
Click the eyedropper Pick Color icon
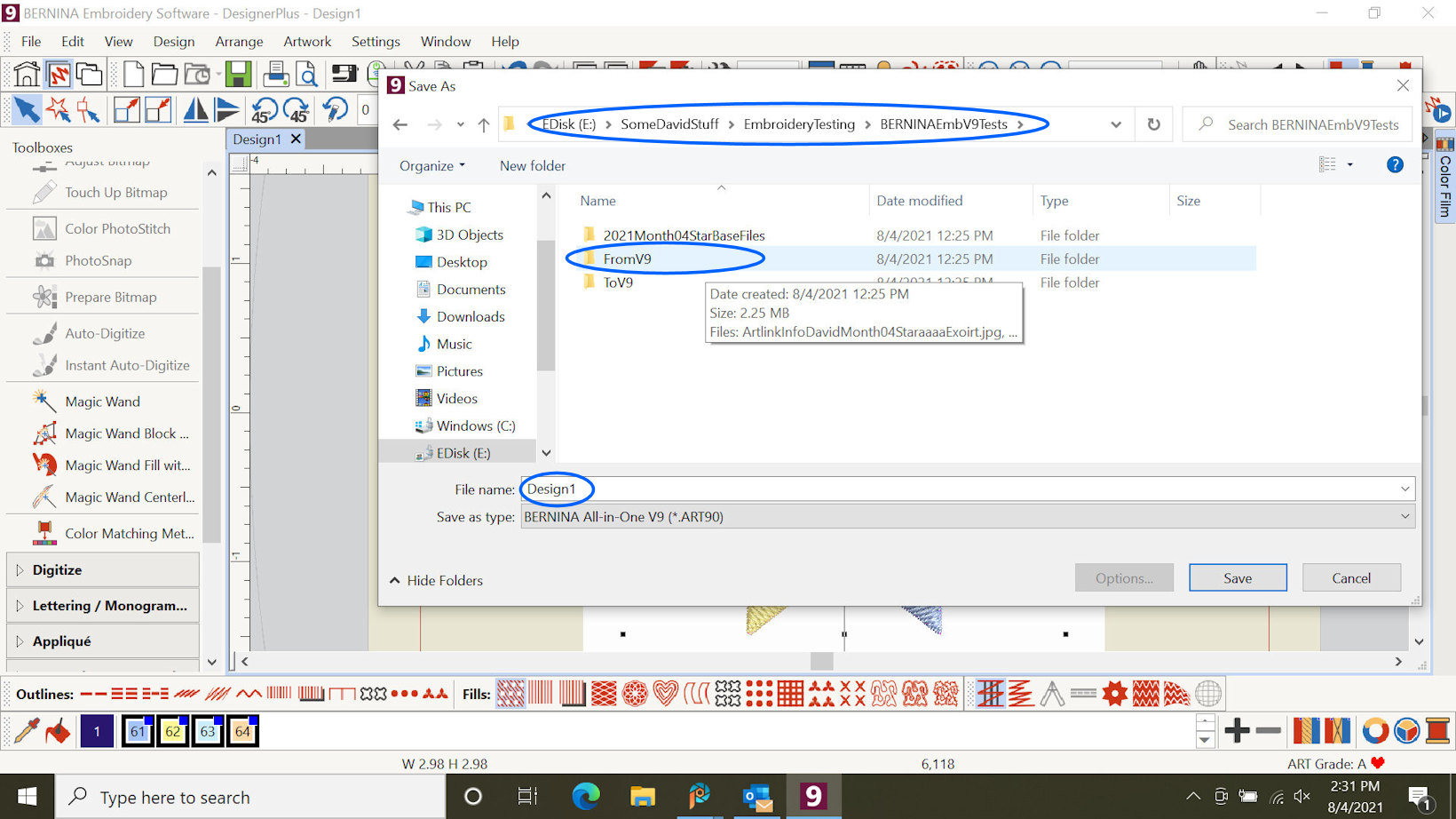tap(27, 731)
